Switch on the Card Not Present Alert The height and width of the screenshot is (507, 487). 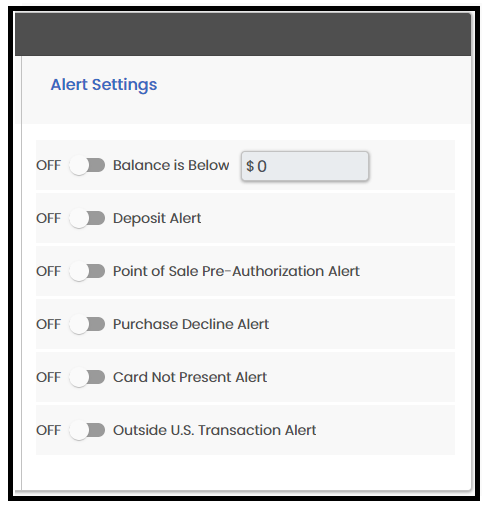click(87, 377)
